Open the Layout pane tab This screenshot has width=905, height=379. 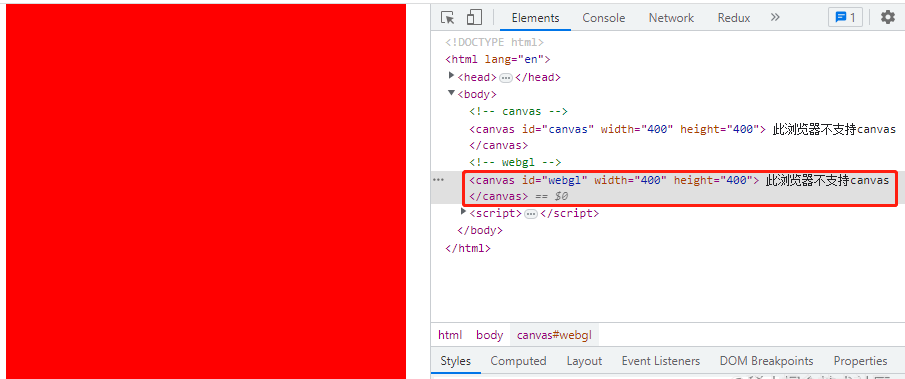(584, 361)
